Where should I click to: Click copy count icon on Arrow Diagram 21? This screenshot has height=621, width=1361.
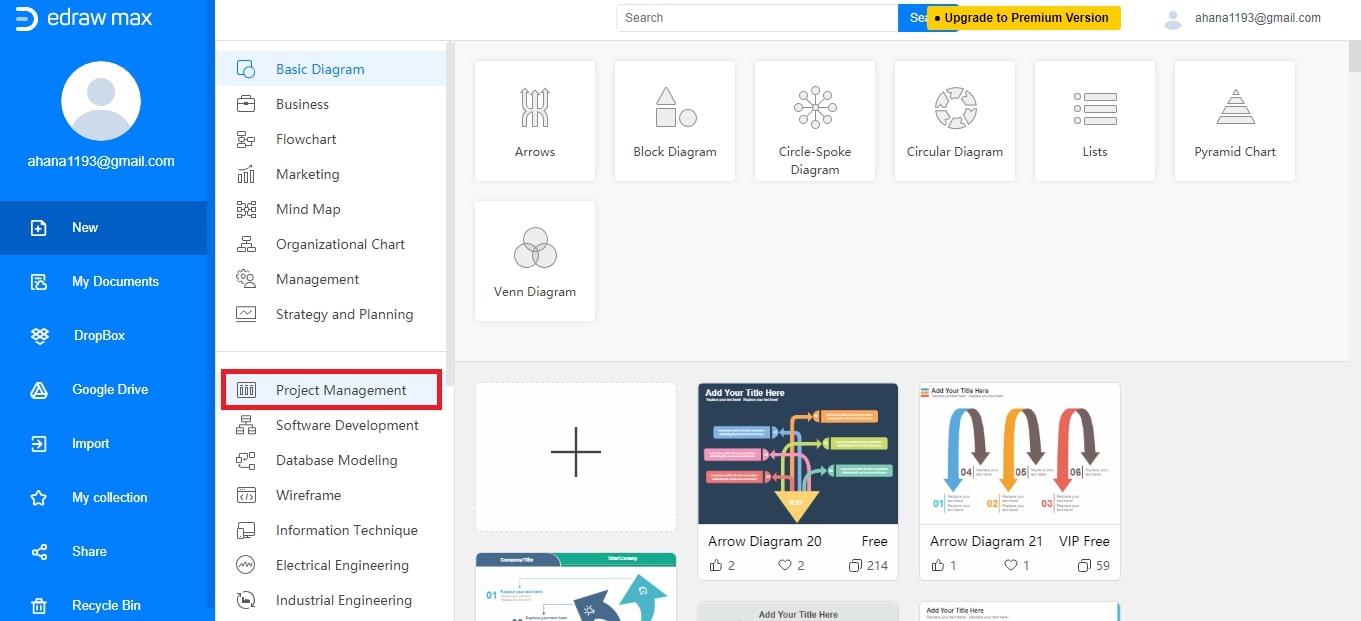[x=1085, y=566]
